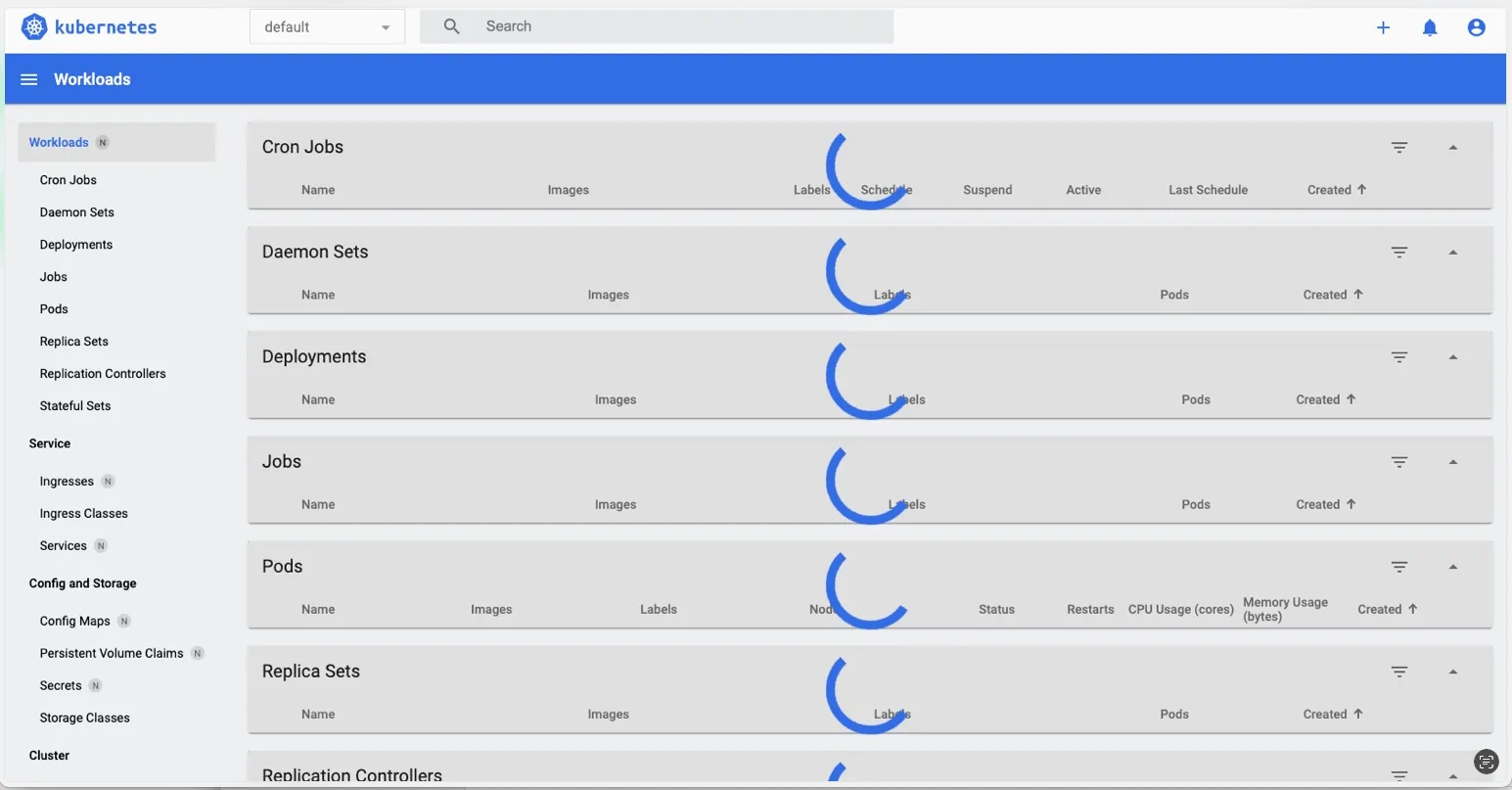Select Deployments in the sidebar
Image resolution: width=1512 pixels, height=790 pixels.
[x=76, y=245]
